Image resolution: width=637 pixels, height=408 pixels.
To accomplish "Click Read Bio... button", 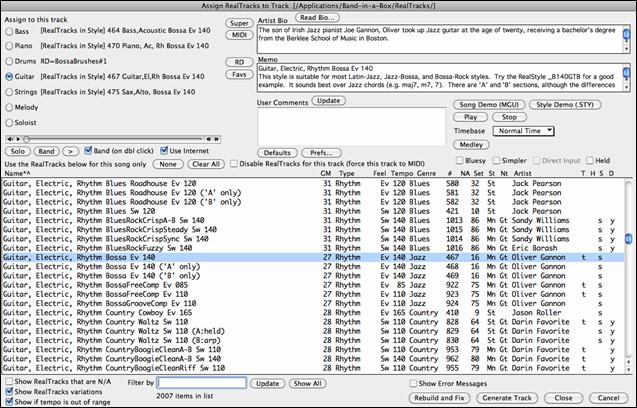I will [317, 17].
